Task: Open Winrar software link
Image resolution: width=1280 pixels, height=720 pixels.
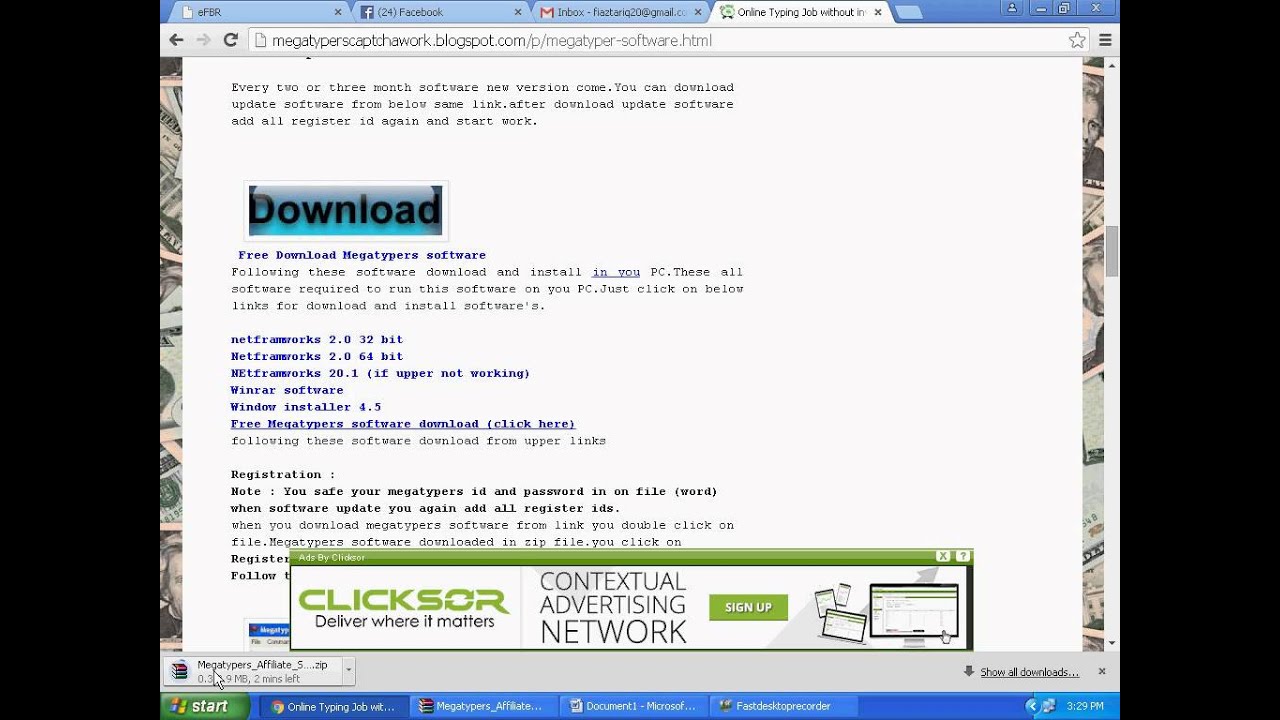Action: (x=287, y=390)
